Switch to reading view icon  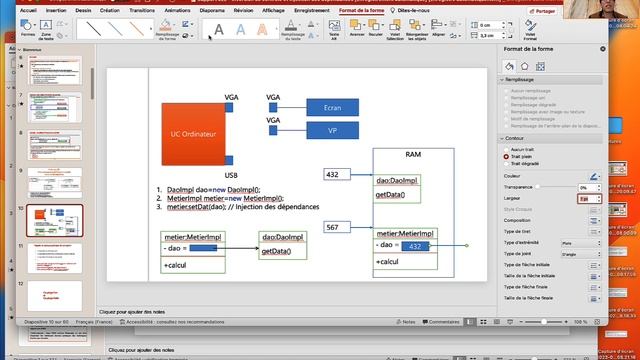click(x=497, y=322)
